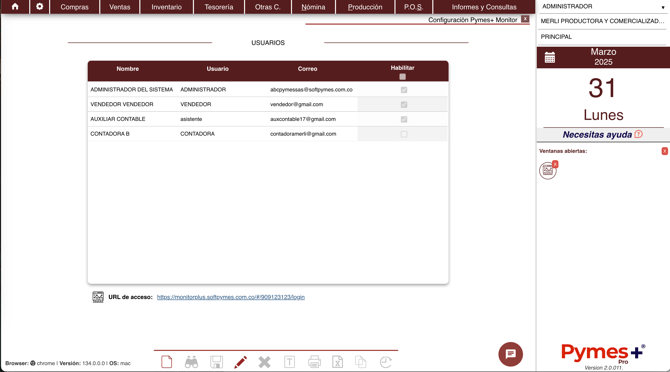Toggle Habilitar checkbox for VENDEDOR VENDEDOR
Image resolution: width=670 pixels, height=372 pixels.
[404, 105]
